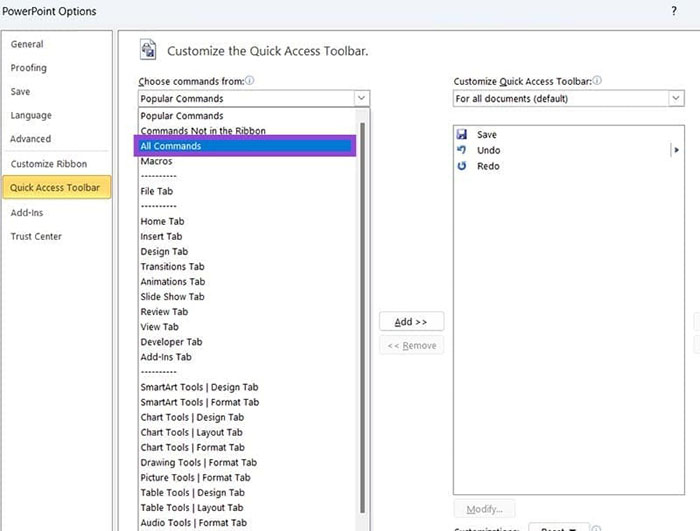Image resolution: width=700 pixels, height=531 pixels.
Task: Click the Help question mark icon
Action: [673, 11]
